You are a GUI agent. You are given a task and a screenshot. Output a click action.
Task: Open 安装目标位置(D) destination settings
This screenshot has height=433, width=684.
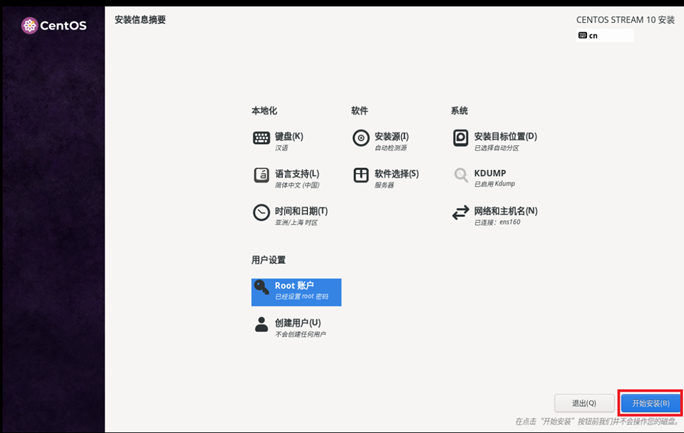tap(506, 136)
